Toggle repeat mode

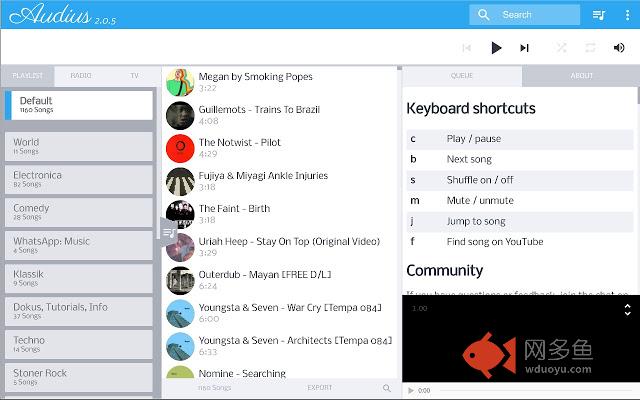tap(590, 48)
